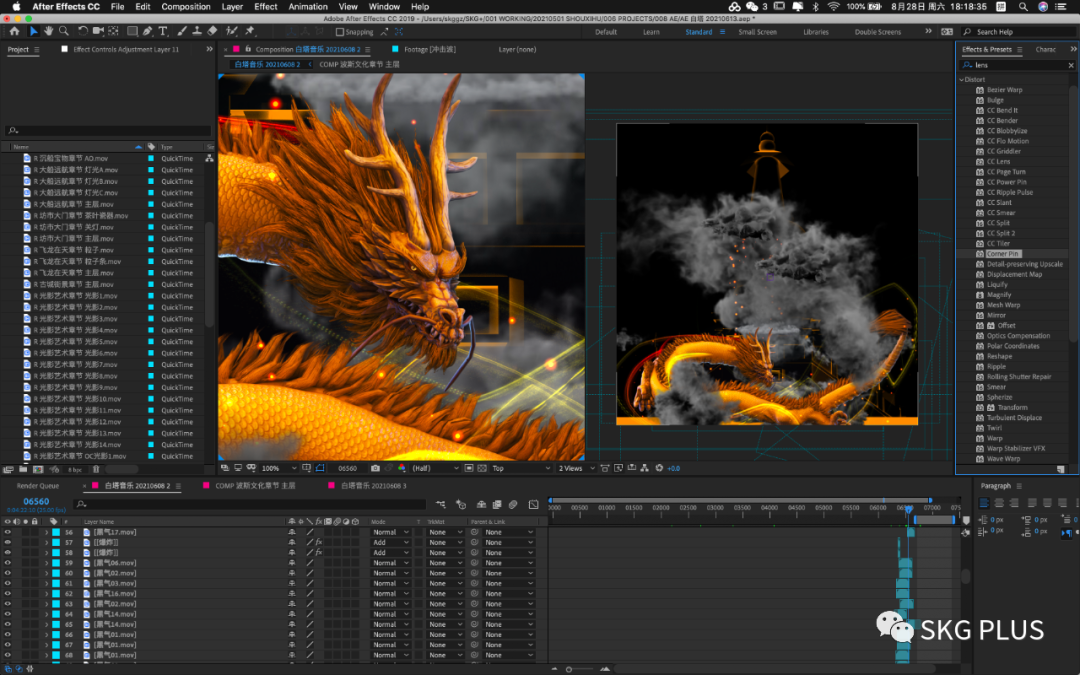This screenshot has height=675, width=1080.
Task: Open the Composition menu
Action: click(186, 6)
